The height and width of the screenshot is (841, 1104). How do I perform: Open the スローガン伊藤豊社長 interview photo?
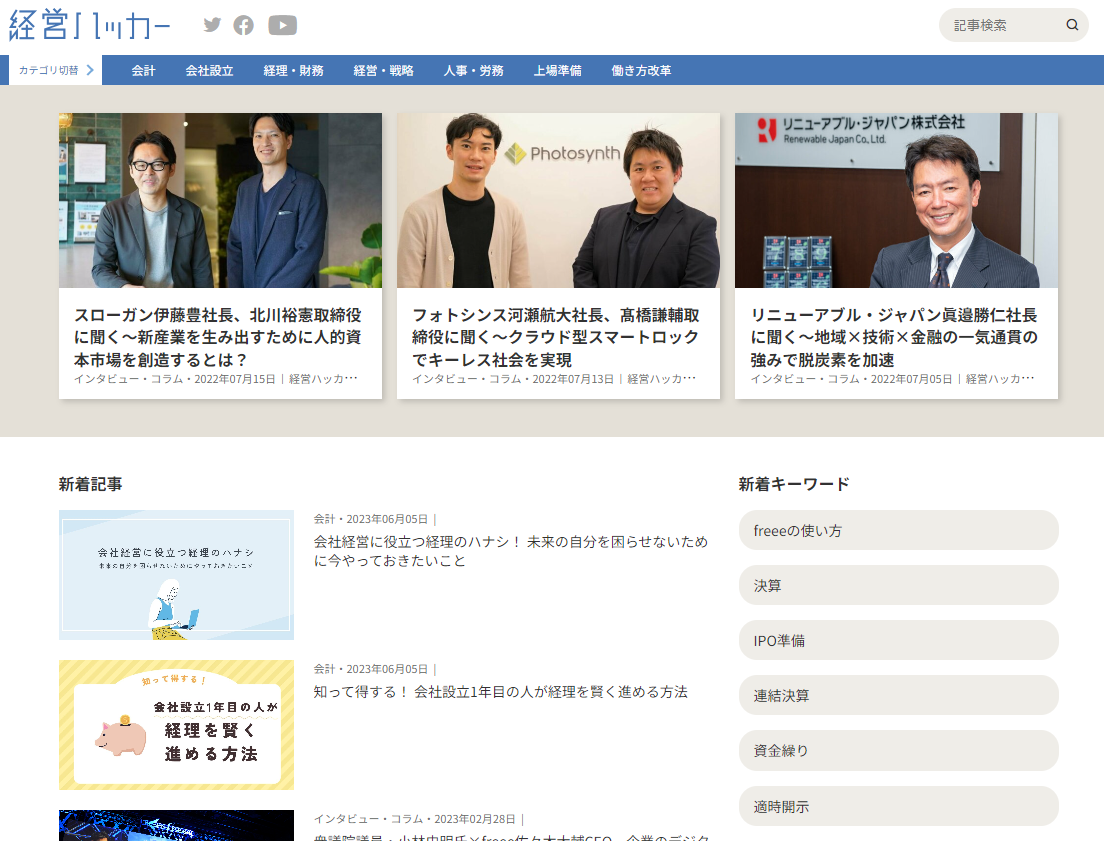point(220,200)
